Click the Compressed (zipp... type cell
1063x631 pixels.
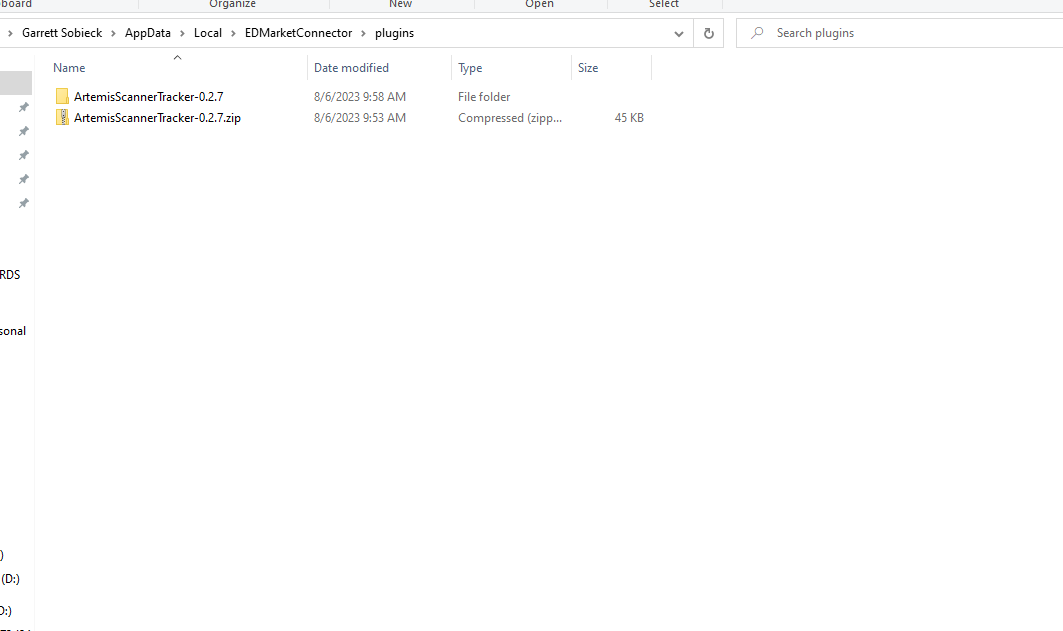coord(510,117)
